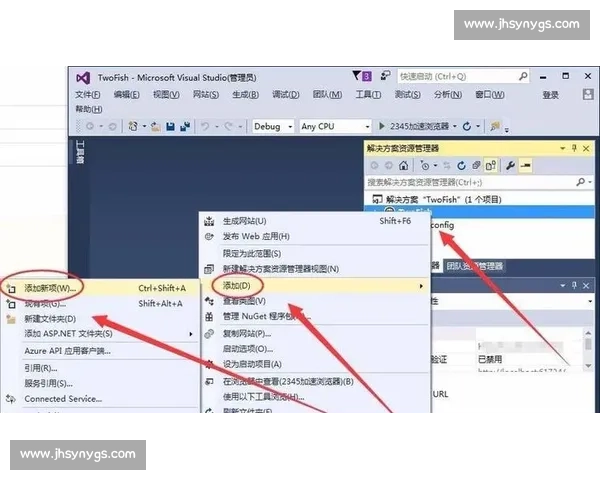
Task: Toggle Show All Files in Solution Explorer
Action: pyautogui.click(x=491, y=165)
